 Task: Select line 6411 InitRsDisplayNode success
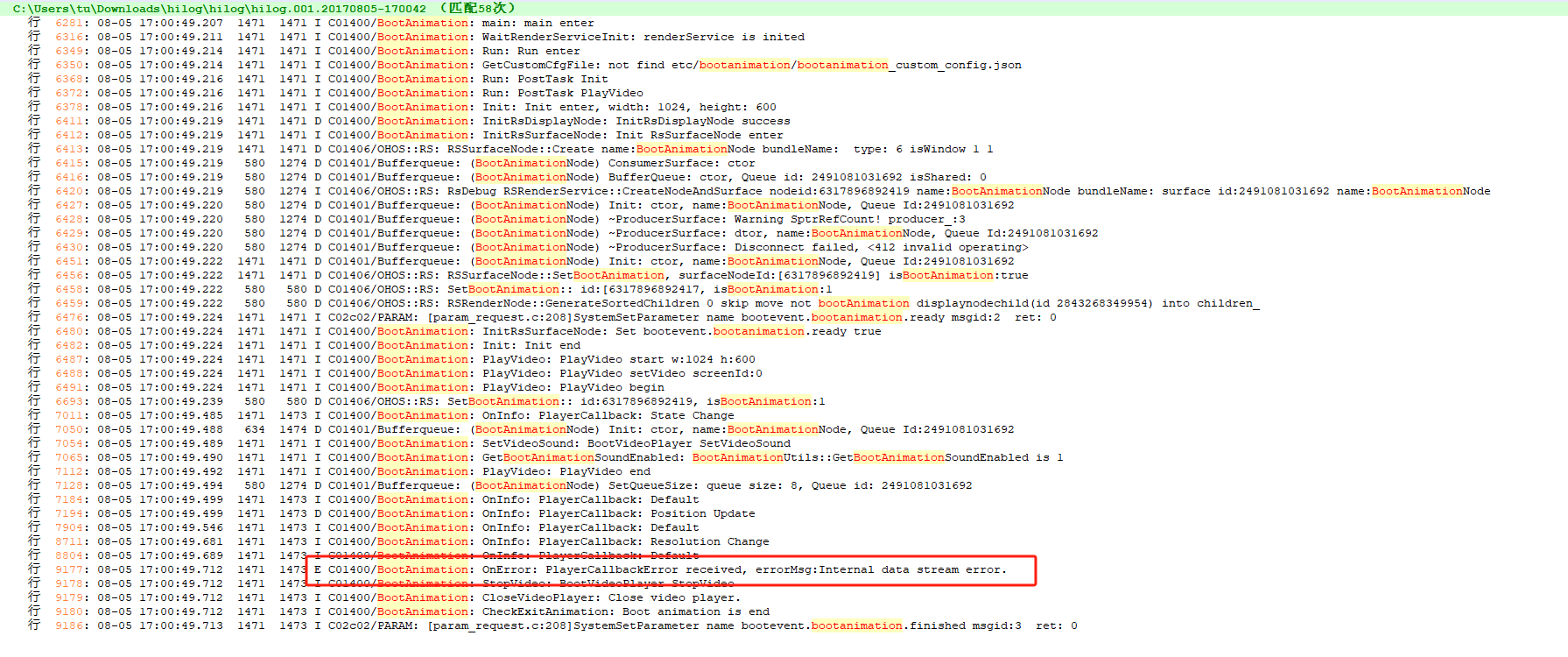pos(409,121)
